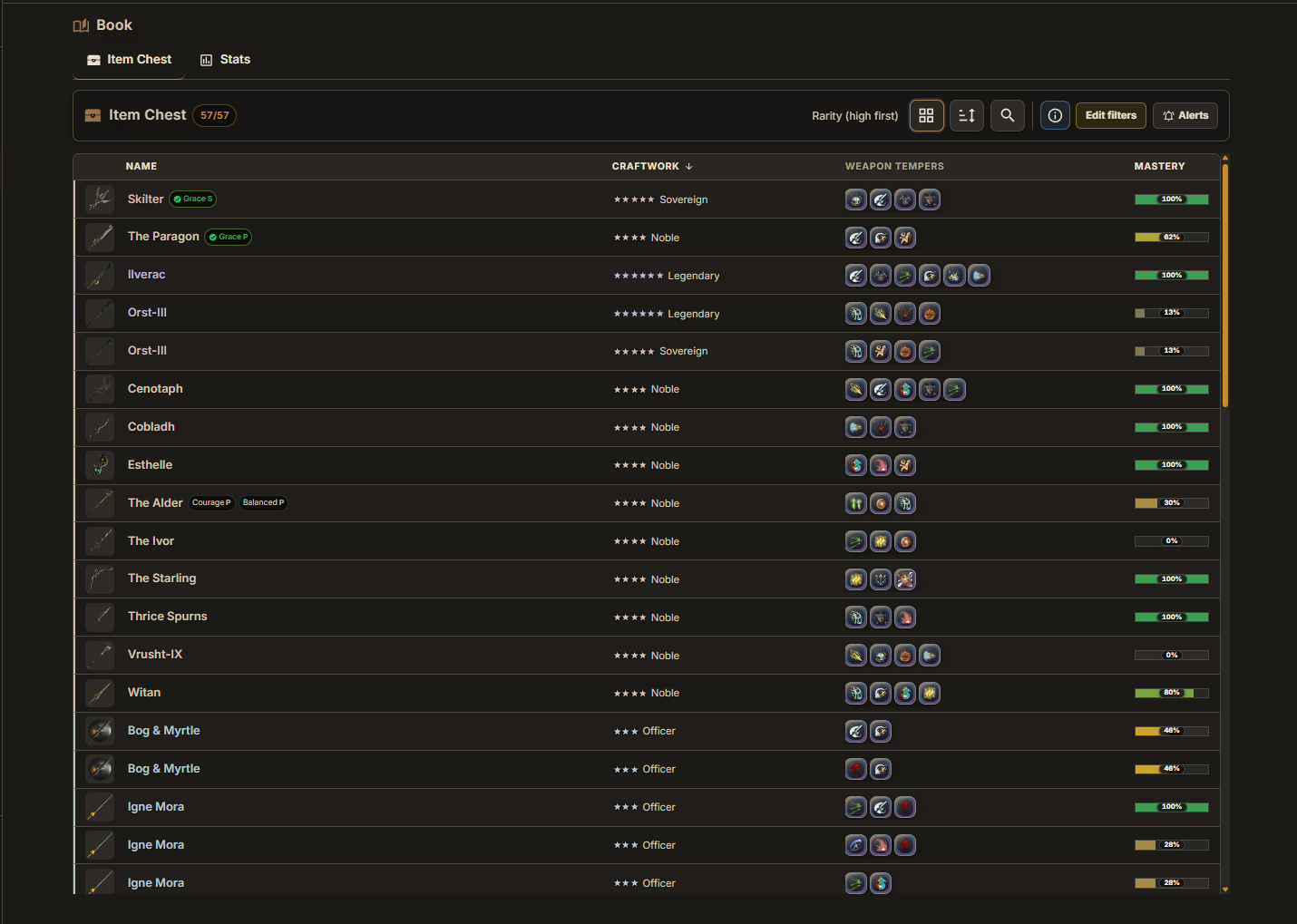Click the last temper icon in Thrice Spurns row
Viewport: 1297px width, 924px height.
[905, 618]
